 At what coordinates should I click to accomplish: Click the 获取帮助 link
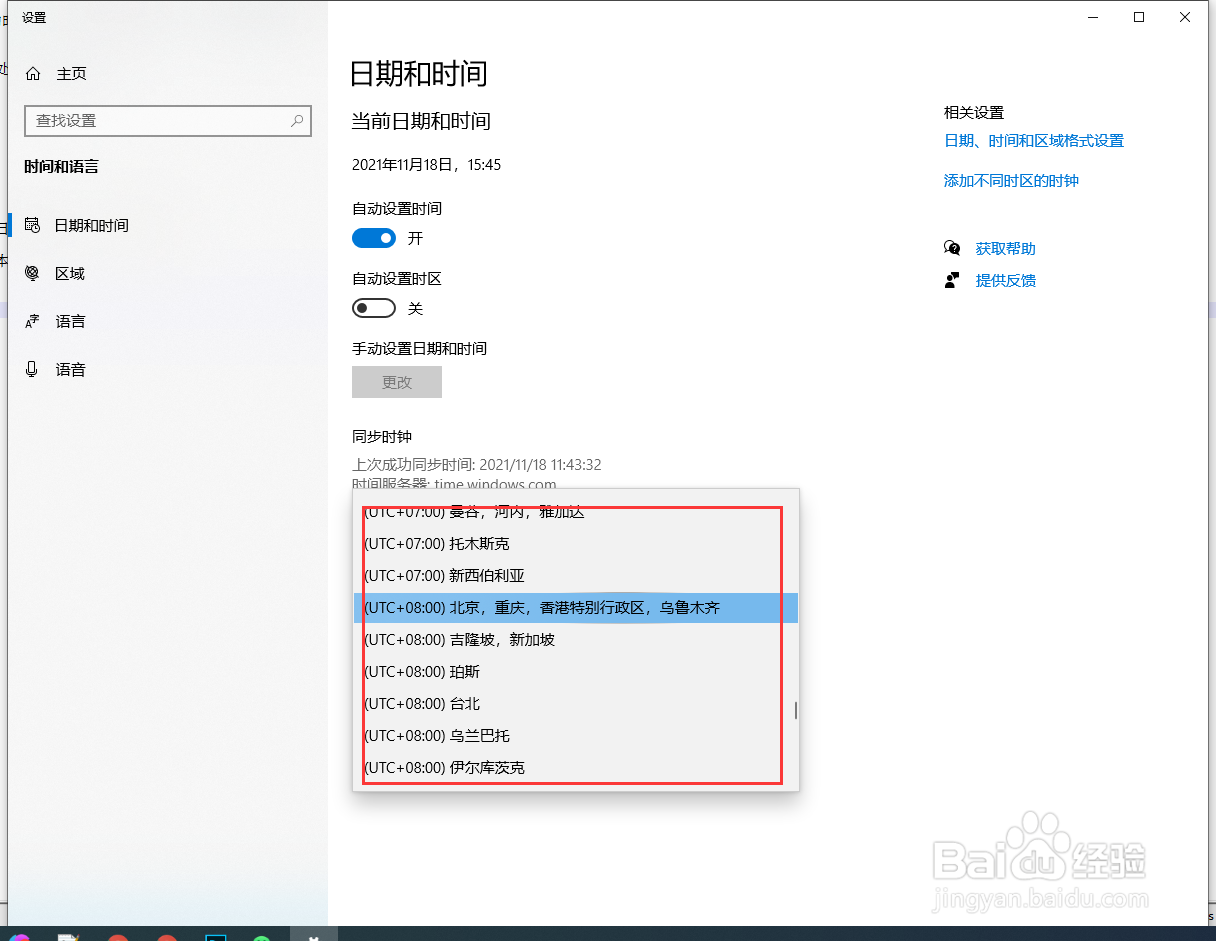click(1006, 249)
